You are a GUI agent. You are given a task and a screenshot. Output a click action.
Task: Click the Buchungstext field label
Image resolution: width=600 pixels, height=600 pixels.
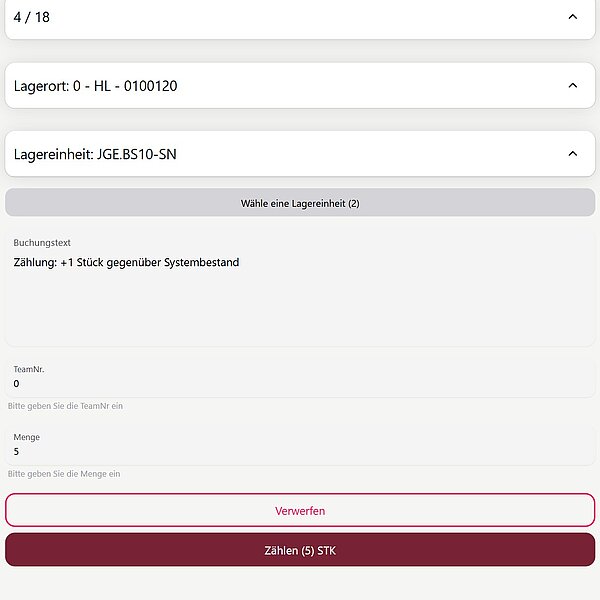point(42,243)
